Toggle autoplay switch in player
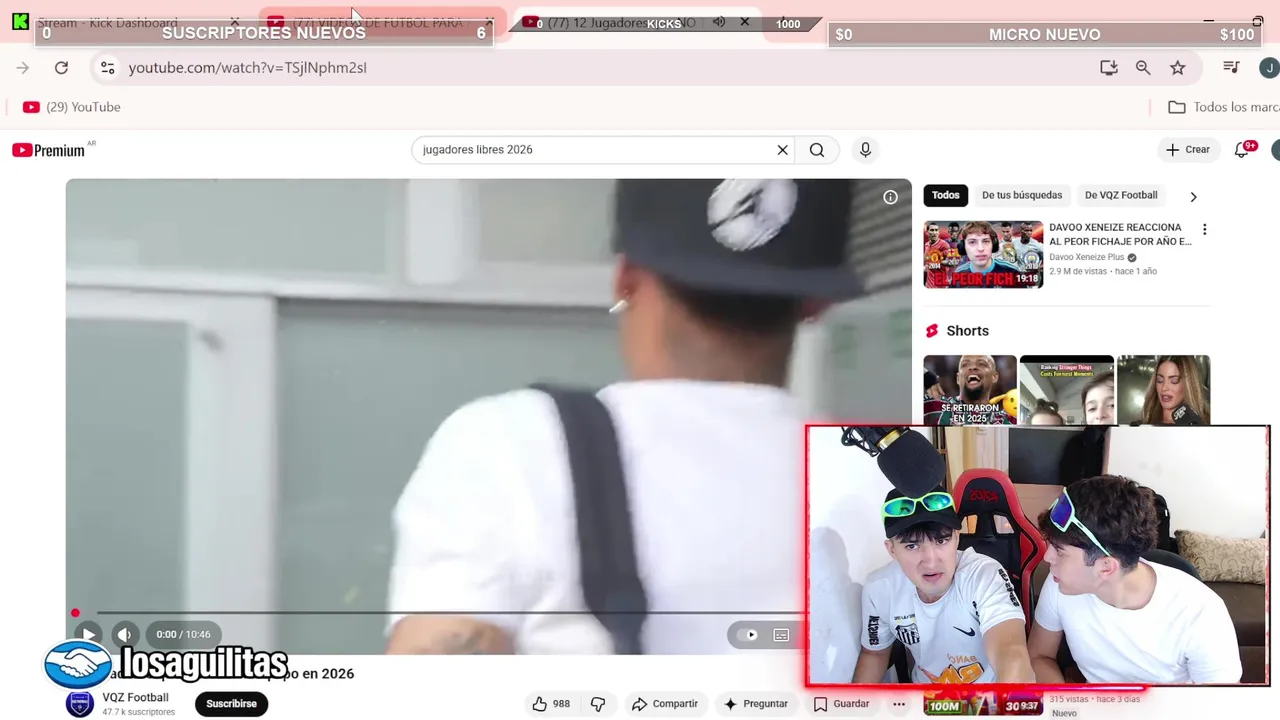This screenshot has height=720, width=1280. click(x=748, y=634)
